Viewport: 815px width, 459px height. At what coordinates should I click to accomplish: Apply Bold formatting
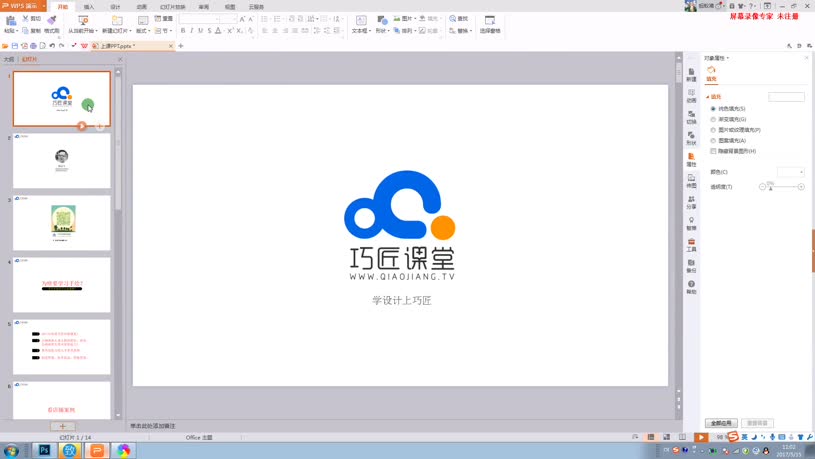click(183, 31)
